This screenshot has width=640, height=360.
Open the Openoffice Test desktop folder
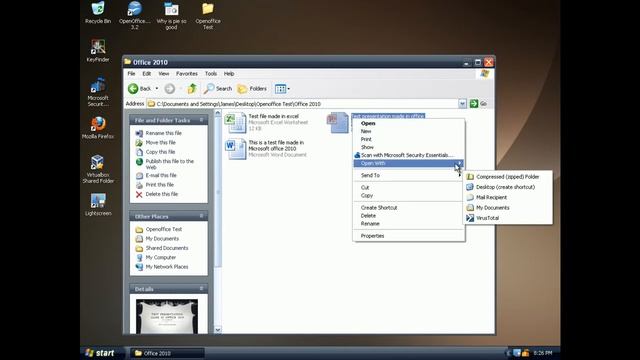tap(208, 15)
